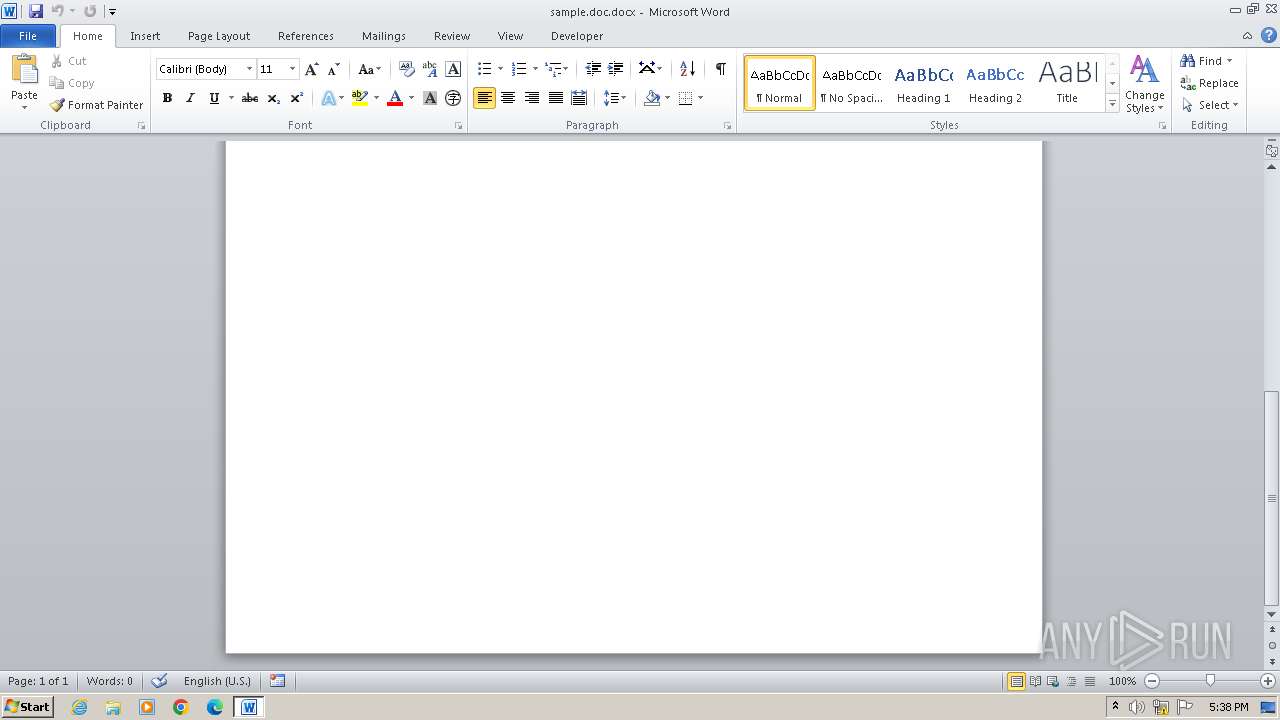Click the Sort A-Z icon
The width and height of the screenshot is (1280, 720).
coord(687,69)
